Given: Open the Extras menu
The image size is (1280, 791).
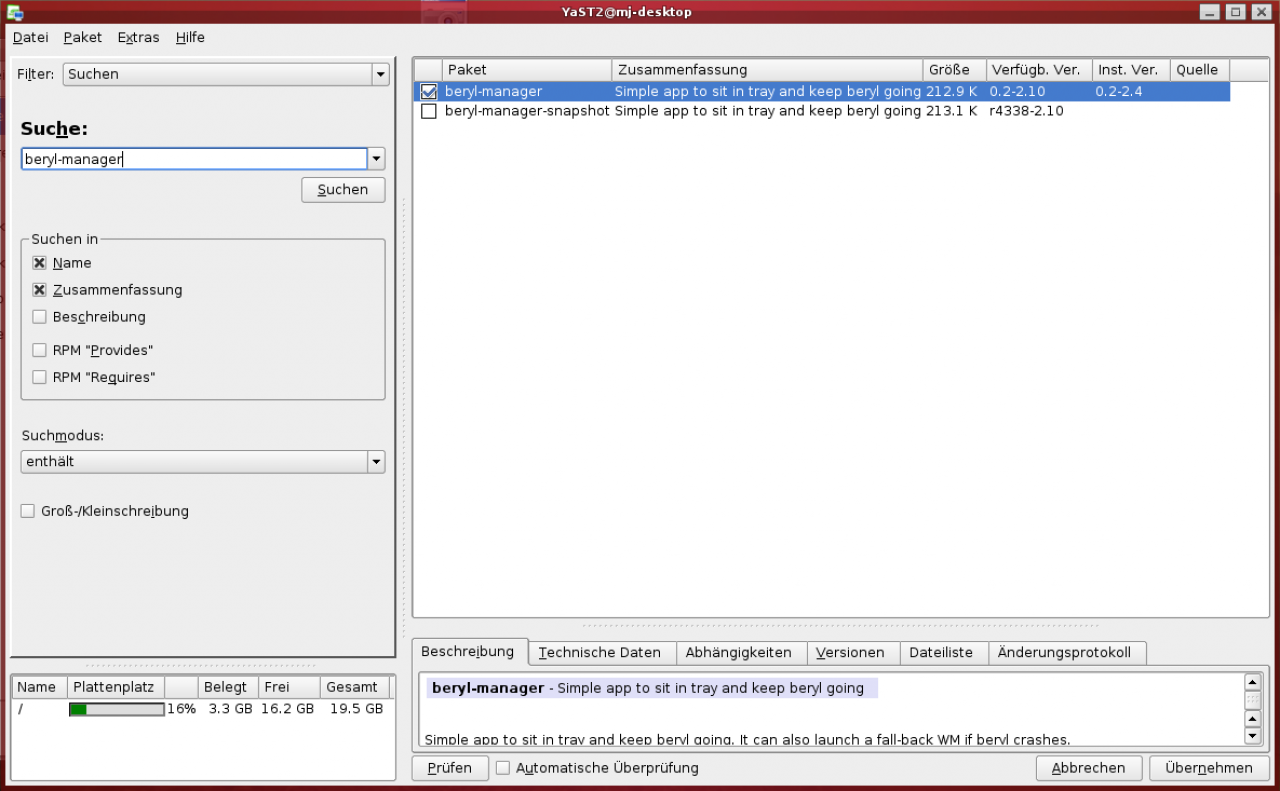Looking at the screenshot, I should click(138, 37).
